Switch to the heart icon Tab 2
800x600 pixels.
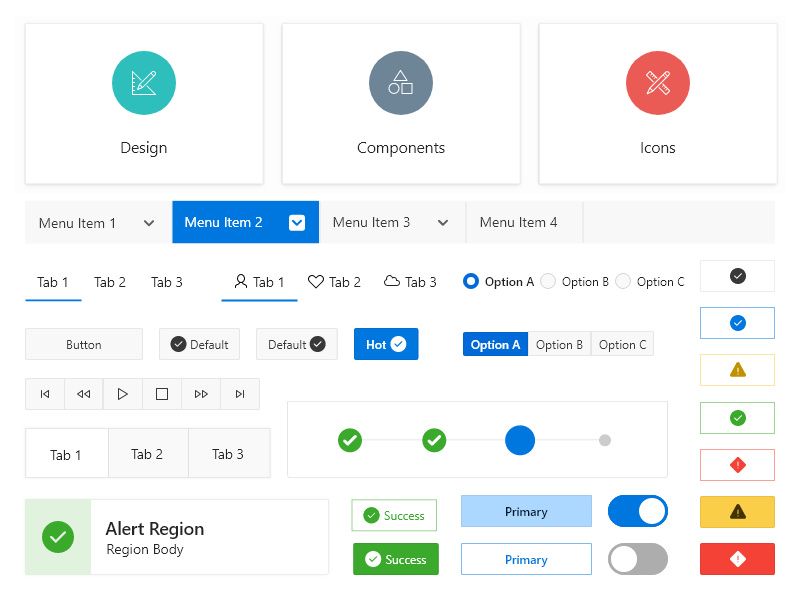334,282
